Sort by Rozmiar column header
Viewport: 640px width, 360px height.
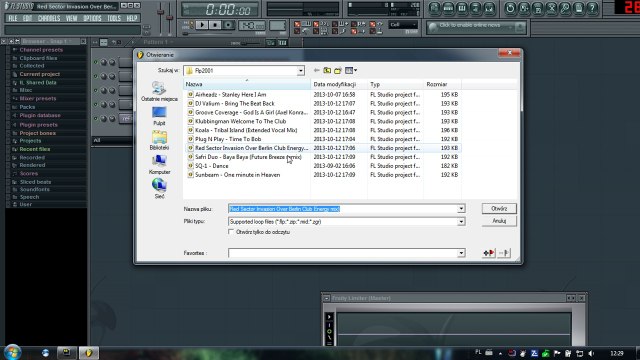point(442,84)
